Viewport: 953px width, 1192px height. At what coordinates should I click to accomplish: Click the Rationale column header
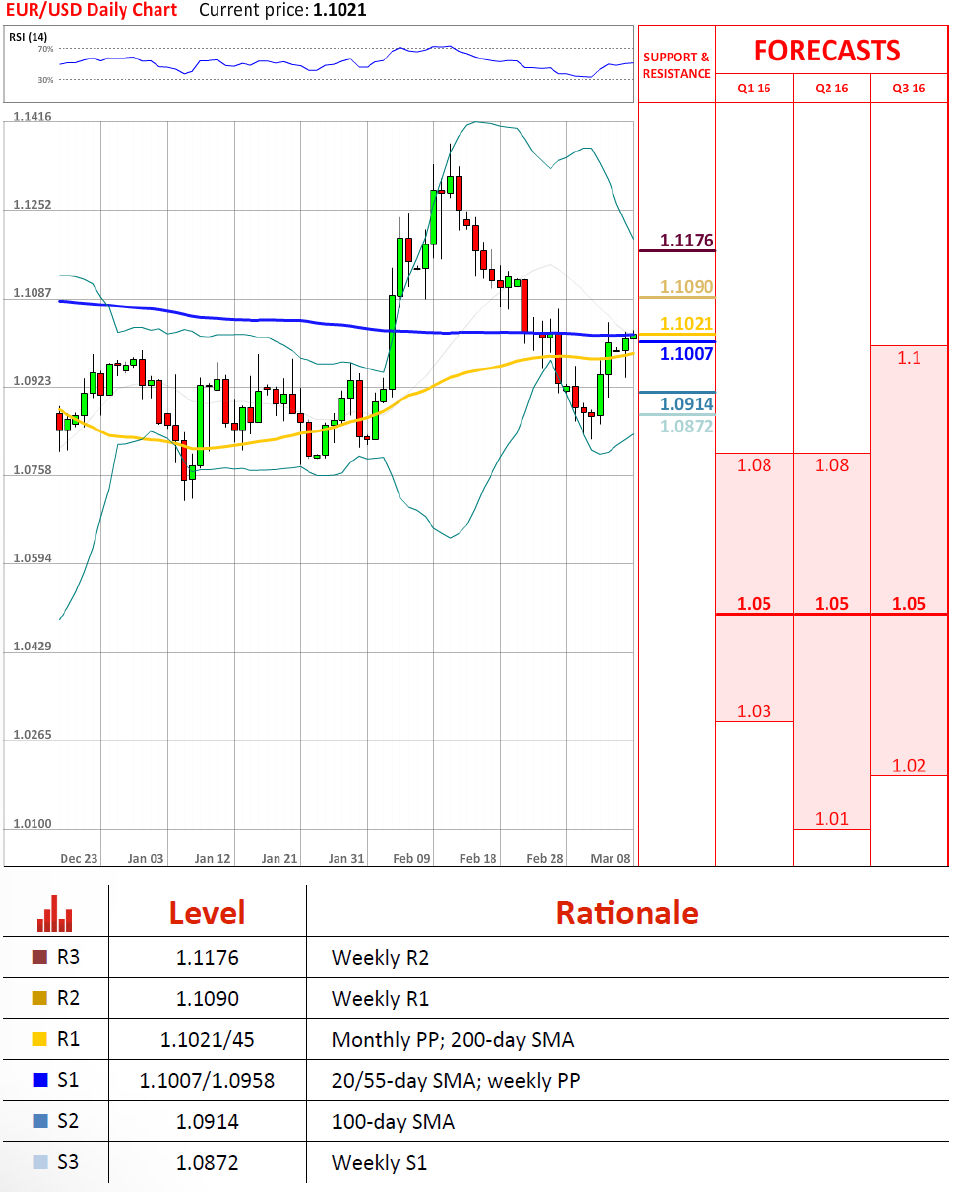[x=627, y=913]
